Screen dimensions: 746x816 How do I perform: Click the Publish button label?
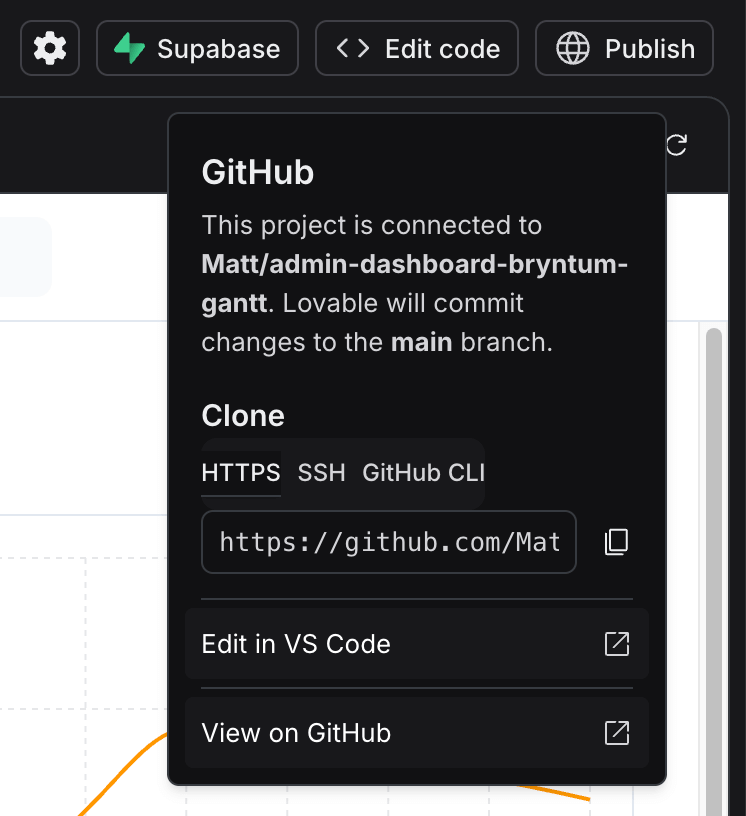650,49
